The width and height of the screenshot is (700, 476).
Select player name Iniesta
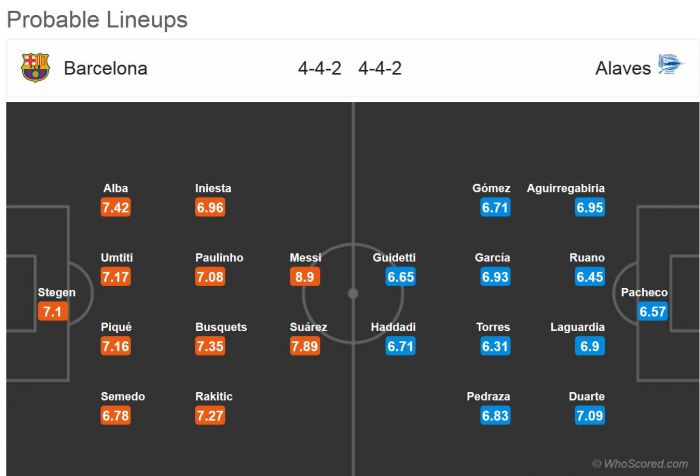tap(213, 188)
